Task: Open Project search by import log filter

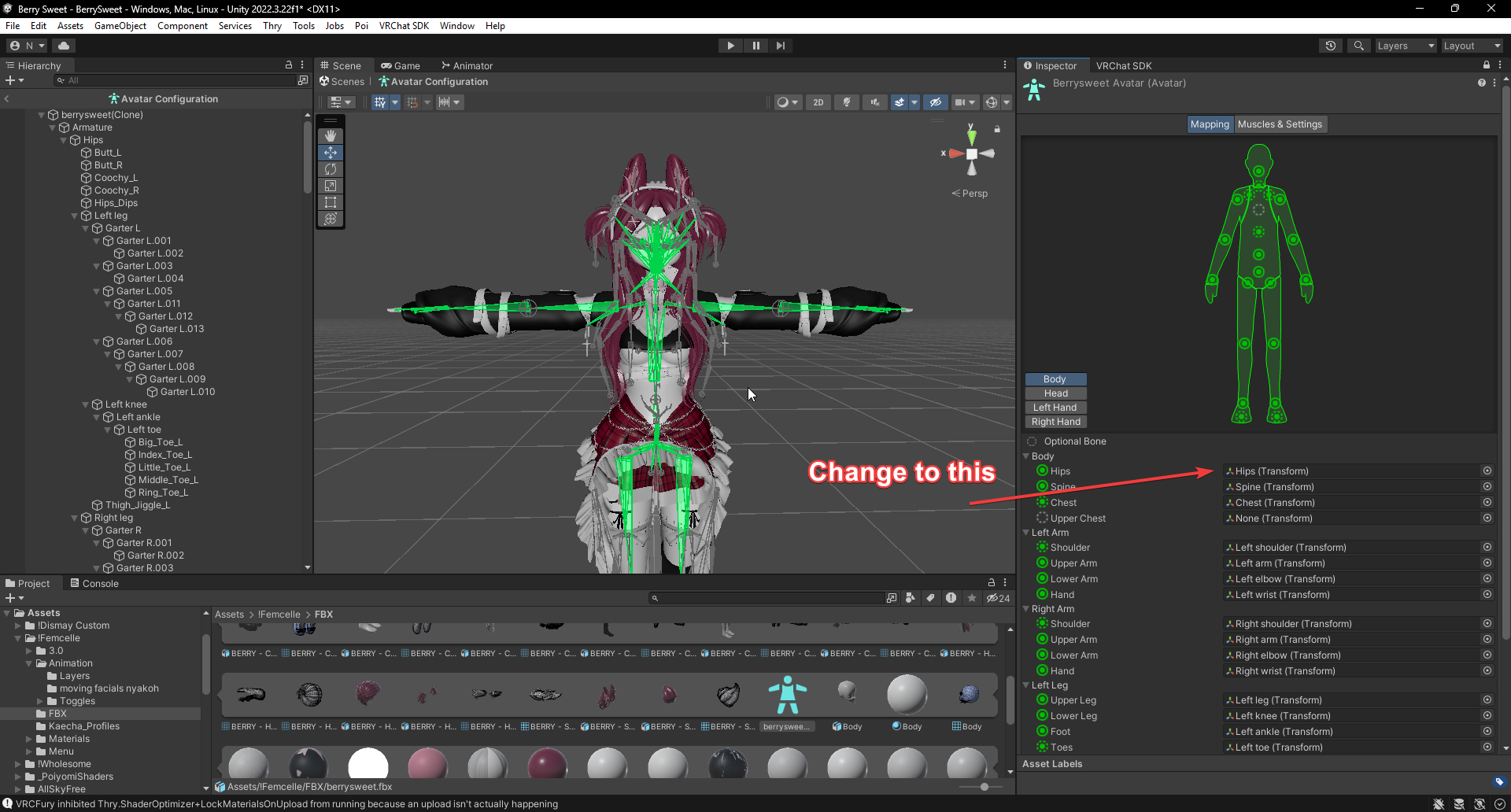Action: pos(951,598)
